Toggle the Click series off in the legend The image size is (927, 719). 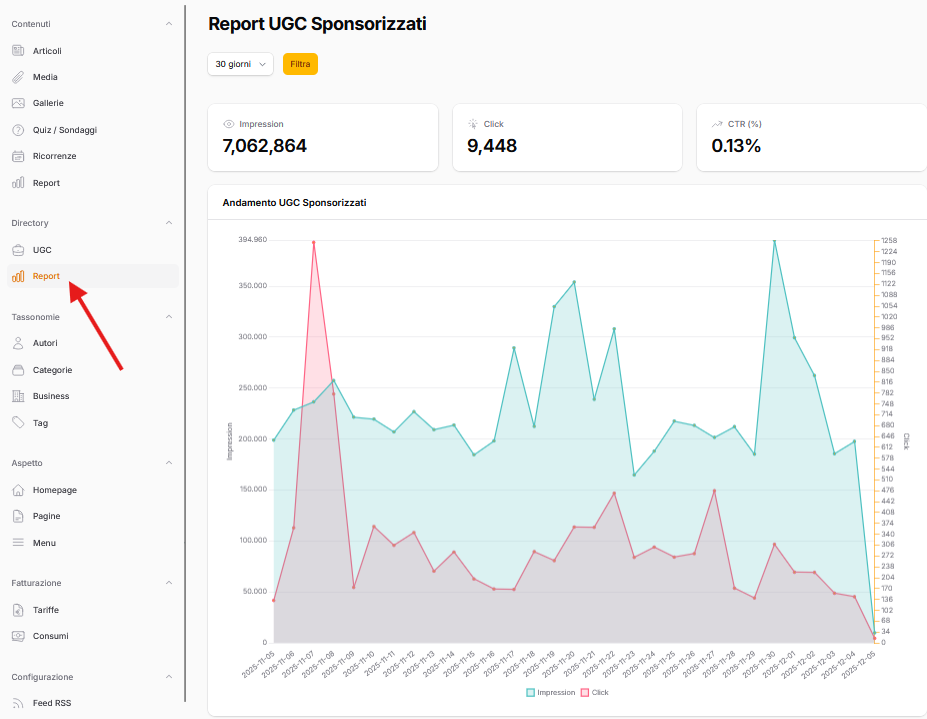597,692
